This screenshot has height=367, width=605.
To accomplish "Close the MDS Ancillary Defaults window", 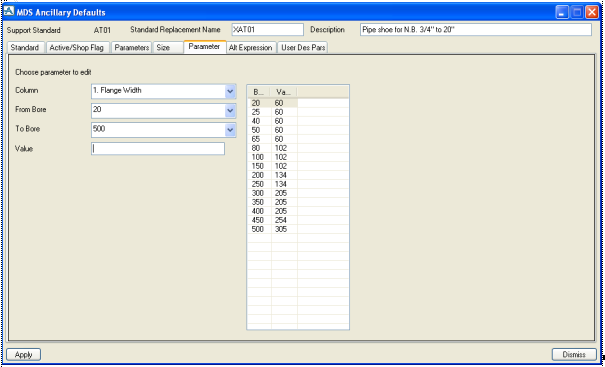I will 591,13.
